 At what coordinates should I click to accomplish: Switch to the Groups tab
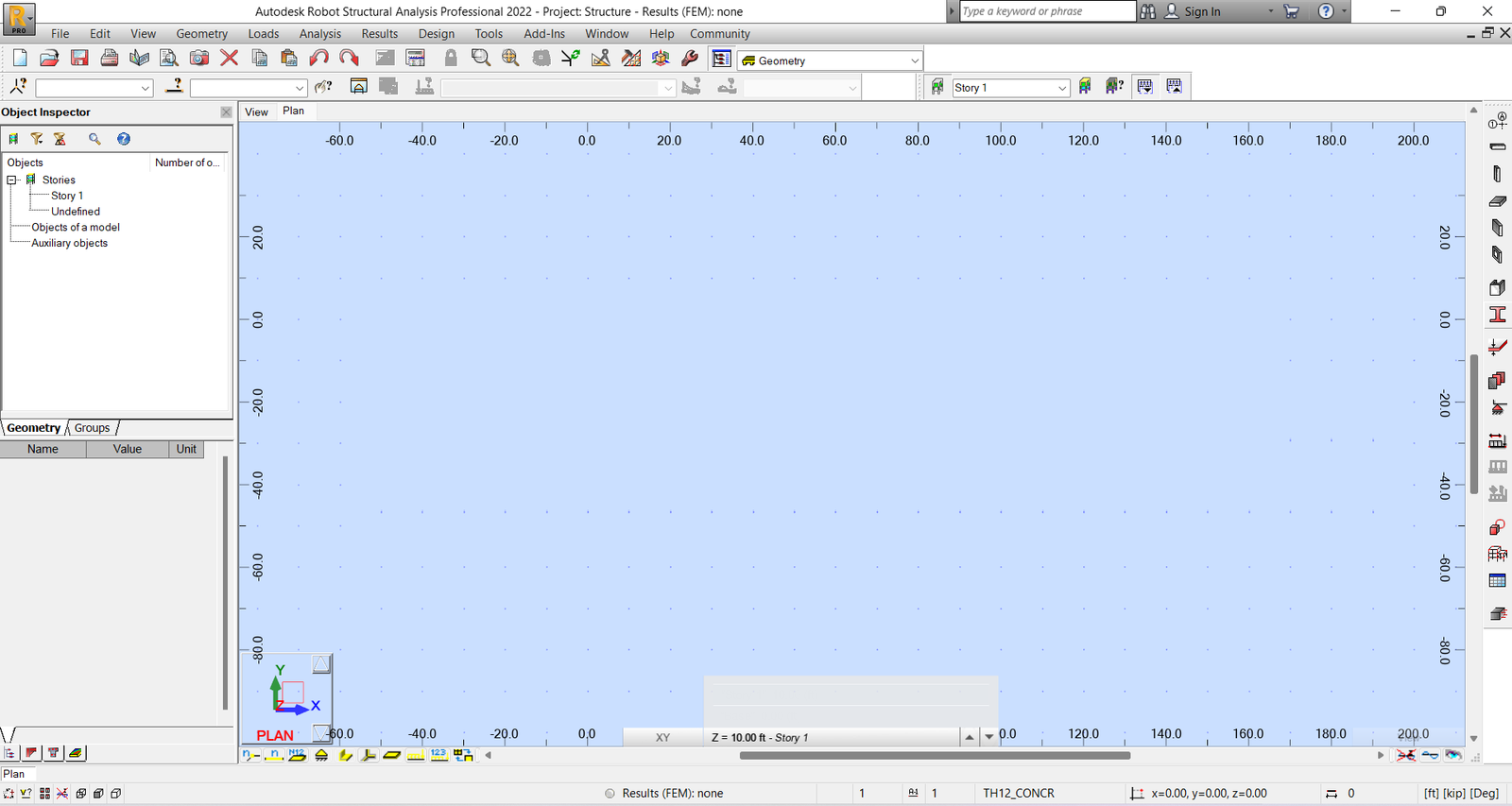(93, 428)
